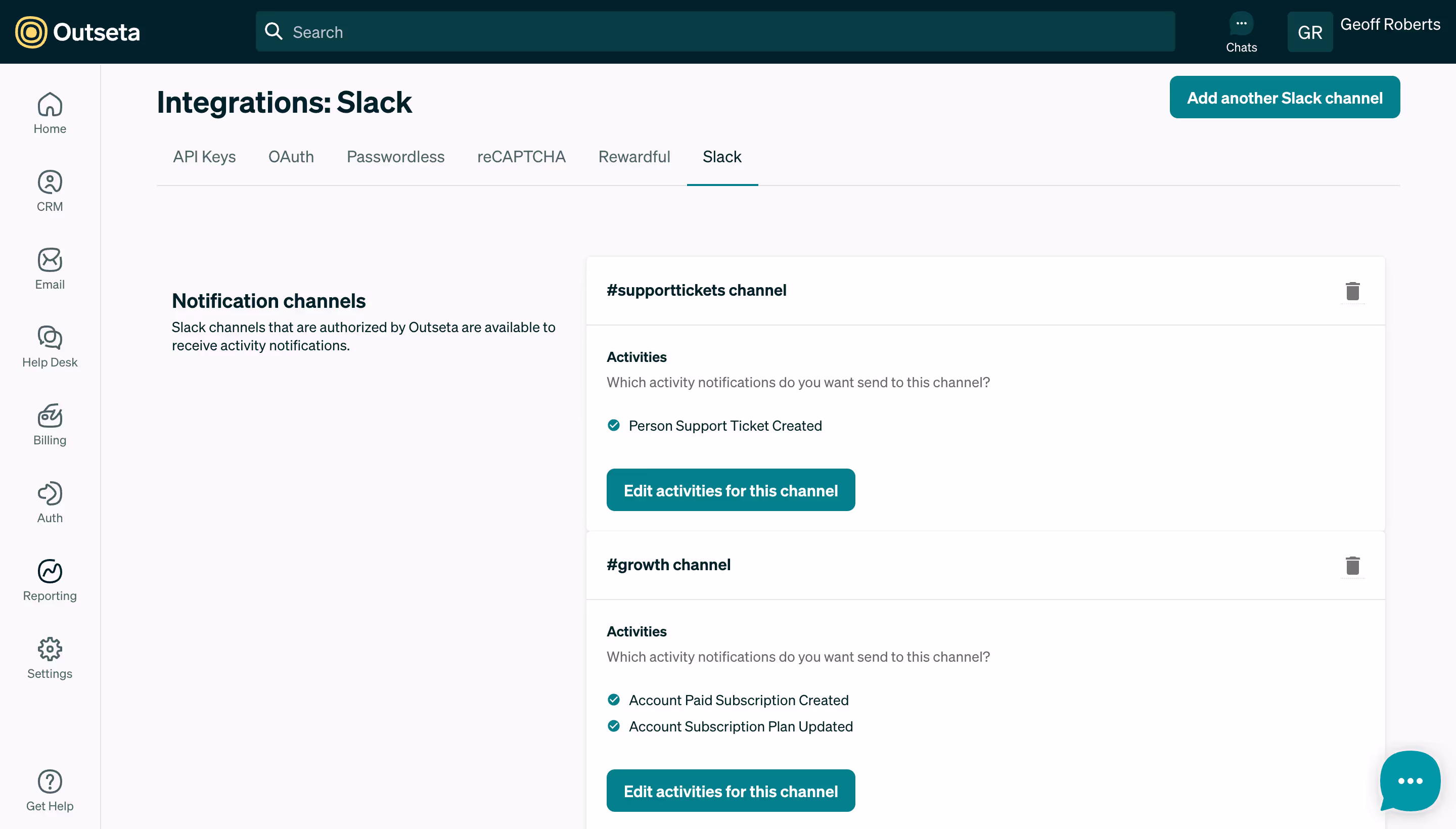Open Settings gear in sidebar

tap(50, 658)
